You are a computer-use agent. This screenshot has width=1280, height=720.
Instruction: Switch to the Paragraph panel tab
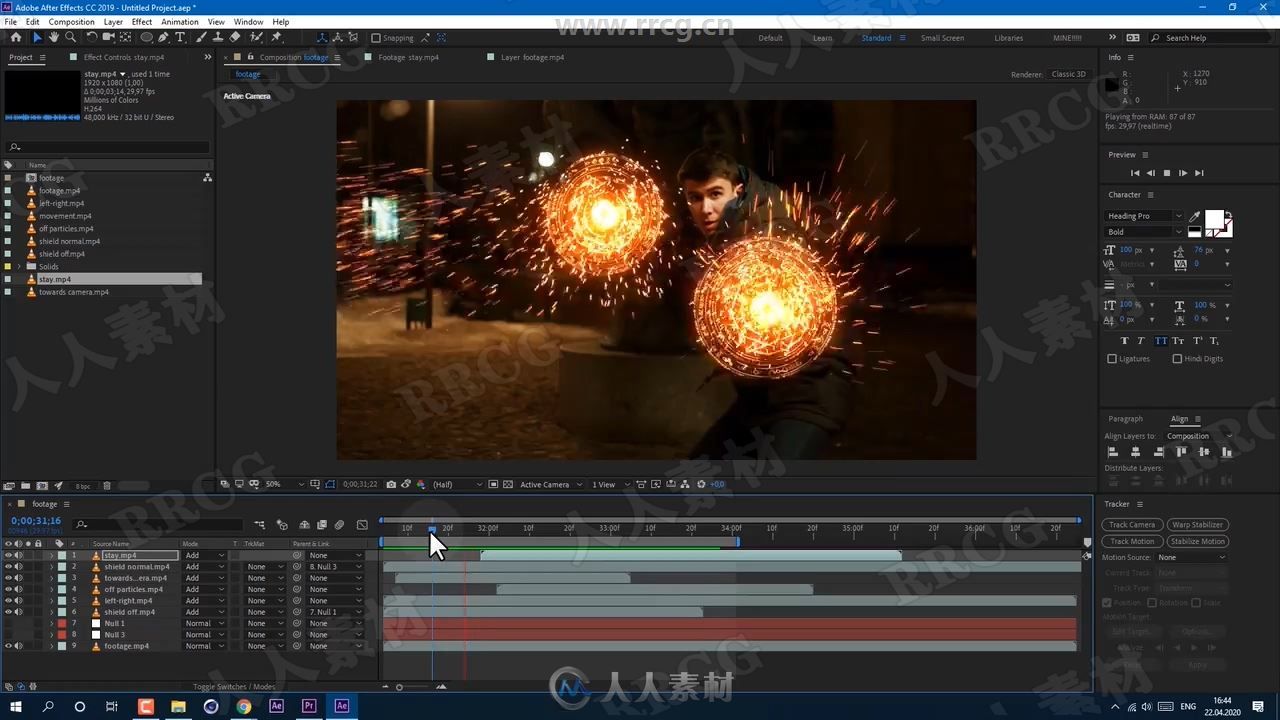pyautogui.click(x=1125, y=419)
